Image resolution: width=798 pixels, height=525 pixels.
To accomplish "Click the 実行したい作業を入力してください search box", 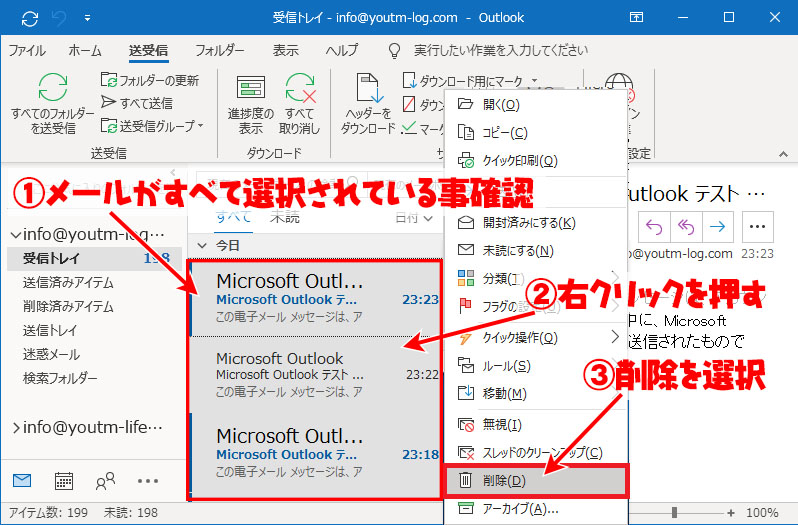I will pyautogui.click(x=501, y=50).
